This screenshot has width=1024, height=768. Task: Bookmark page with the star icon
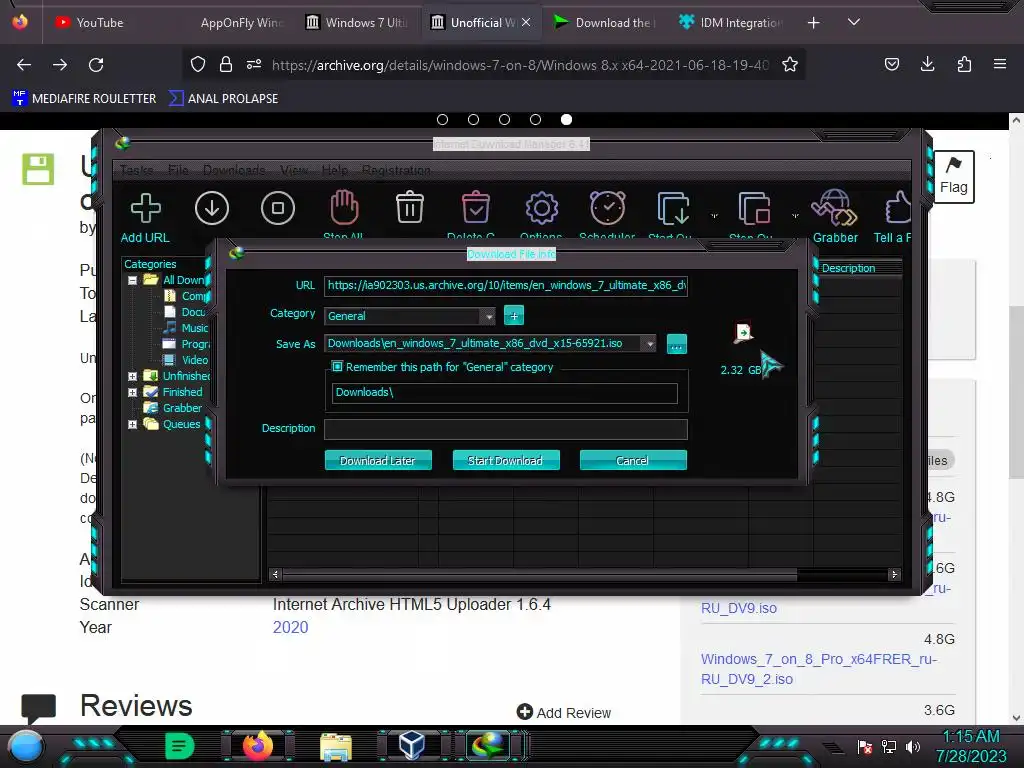tap(790, 65)
